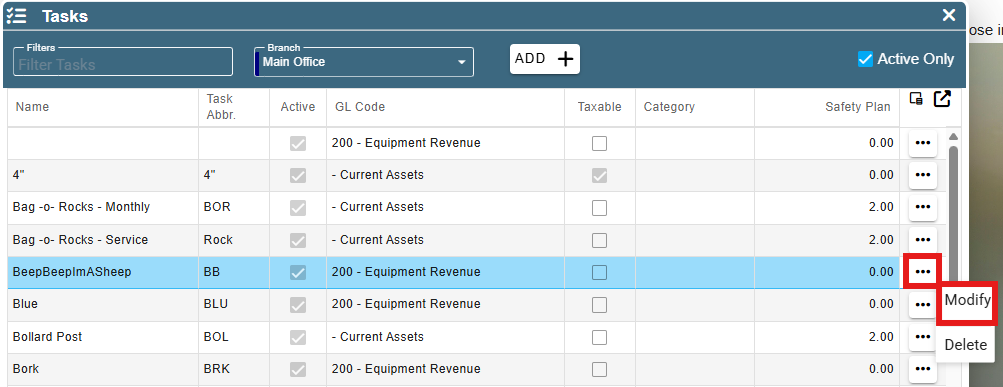Sort by the Name column header

[103, 107]
